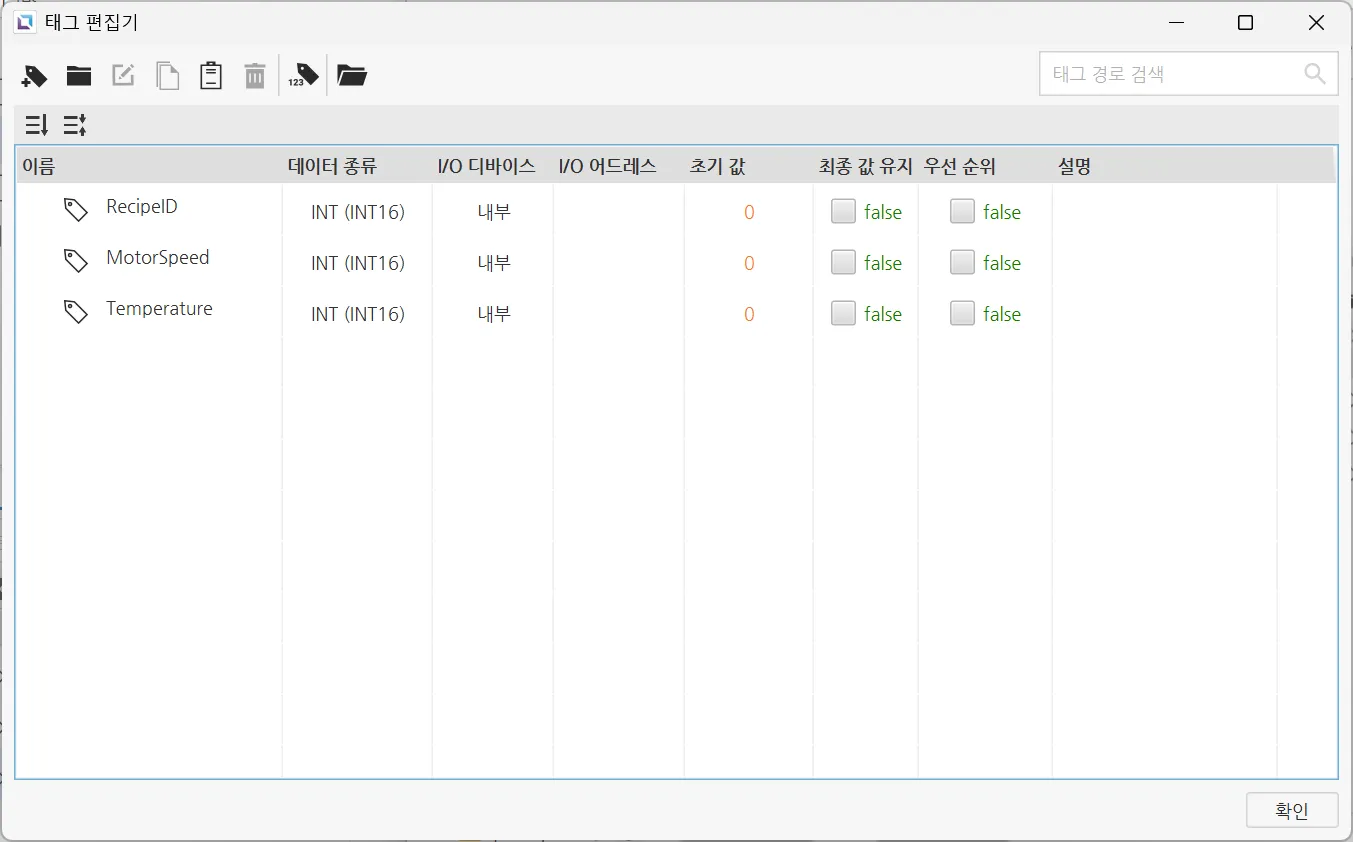Expand all rows with the first list icon
The height and width of the screenshot is (842, 1353).
pyautogui.click(x=37, y=125)
